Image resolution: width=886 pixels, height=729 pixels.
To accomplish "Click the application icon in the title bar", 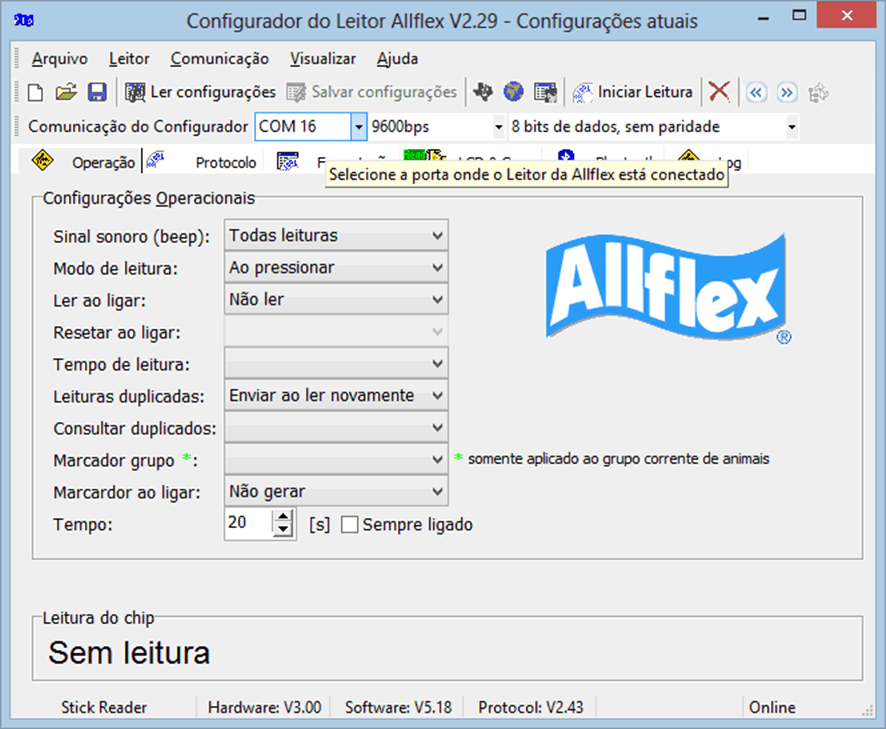I will (24, 21).
